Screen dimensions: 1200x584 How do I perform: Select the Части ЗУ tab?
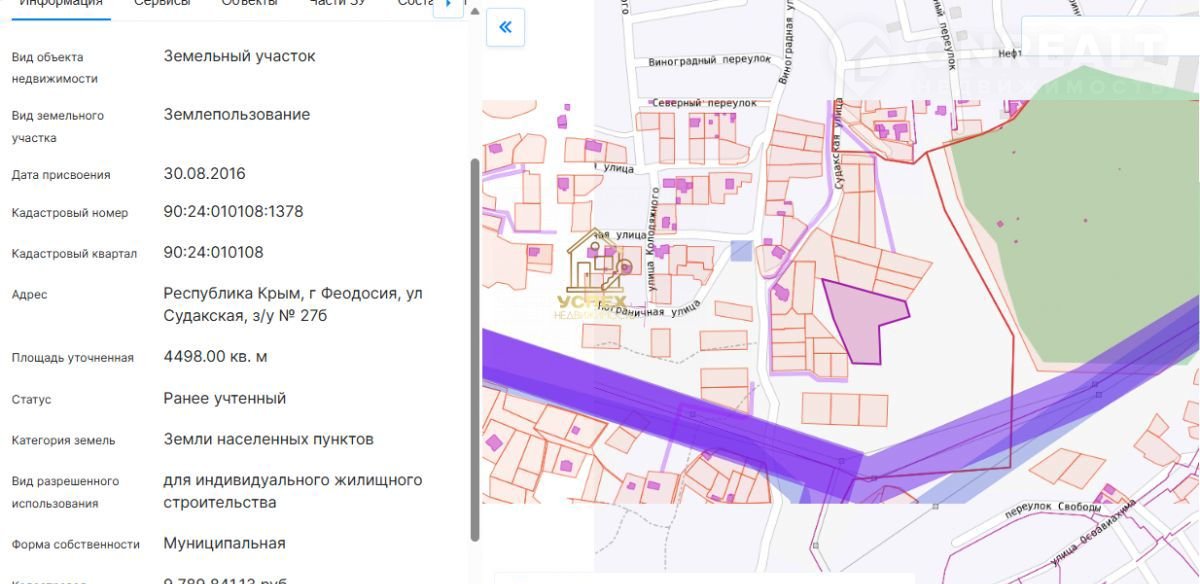(x=338, y=3)
